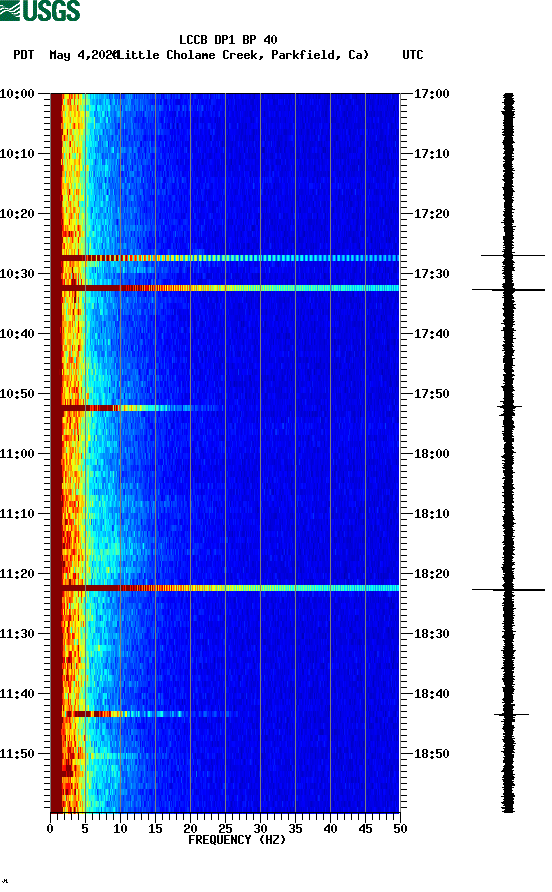Screen dimensions: 552x892
Task: Click the 11:40 PDT time label
Action: coord(17,694)
